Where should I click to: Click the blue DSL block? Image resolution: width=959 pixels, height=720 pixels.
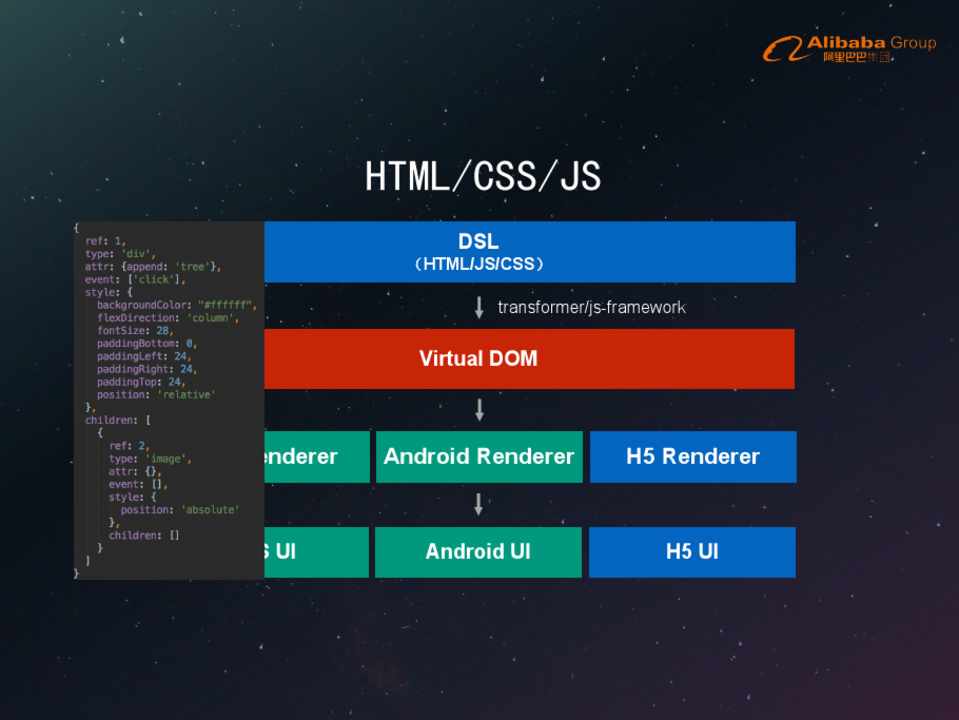click(x=530, y=252)
